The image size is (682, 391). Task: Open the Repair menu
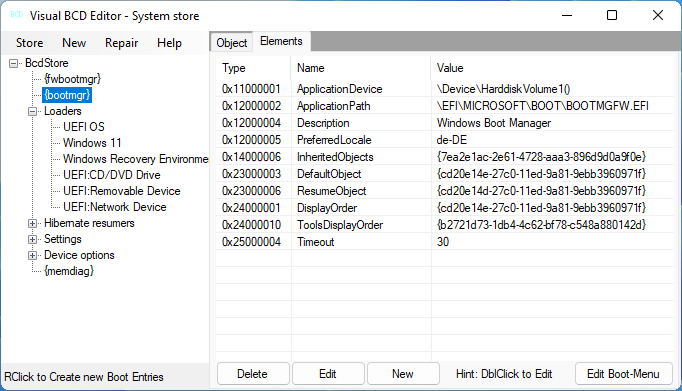[x=121, y=43]
